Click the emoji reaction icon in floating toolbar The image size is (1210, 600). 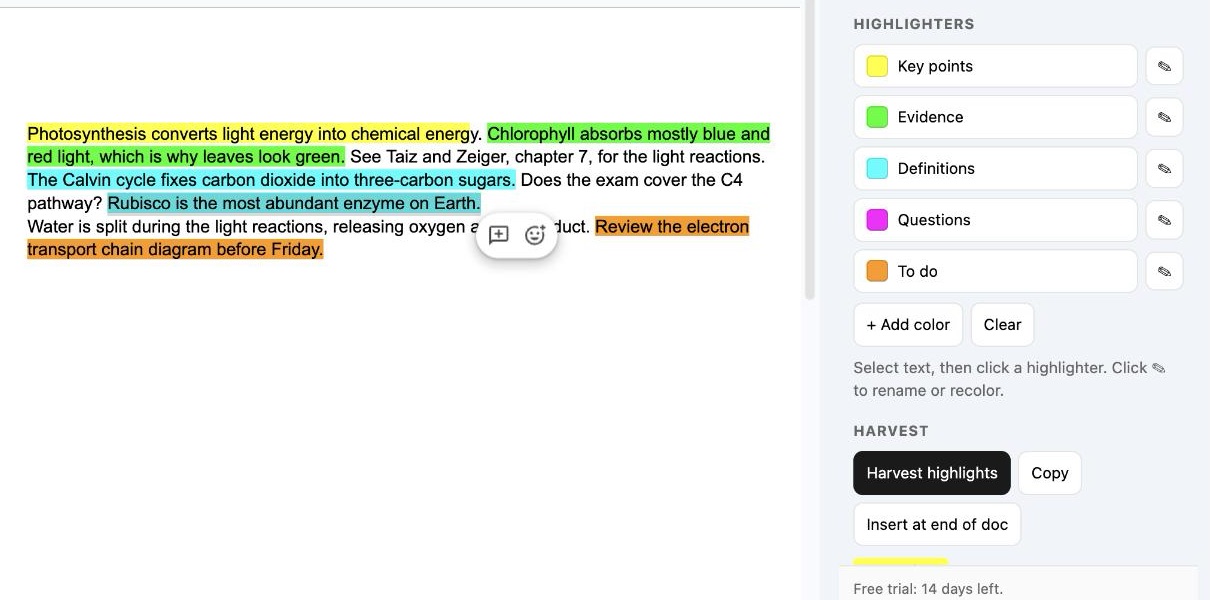click(x=535, y=235)
